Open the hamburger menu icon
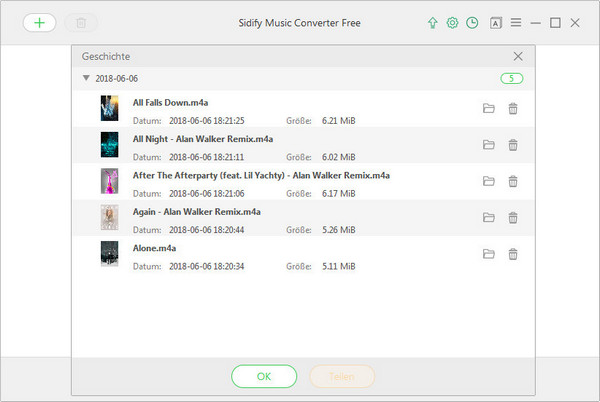This screenshot has height=402, width=600. 516,23
